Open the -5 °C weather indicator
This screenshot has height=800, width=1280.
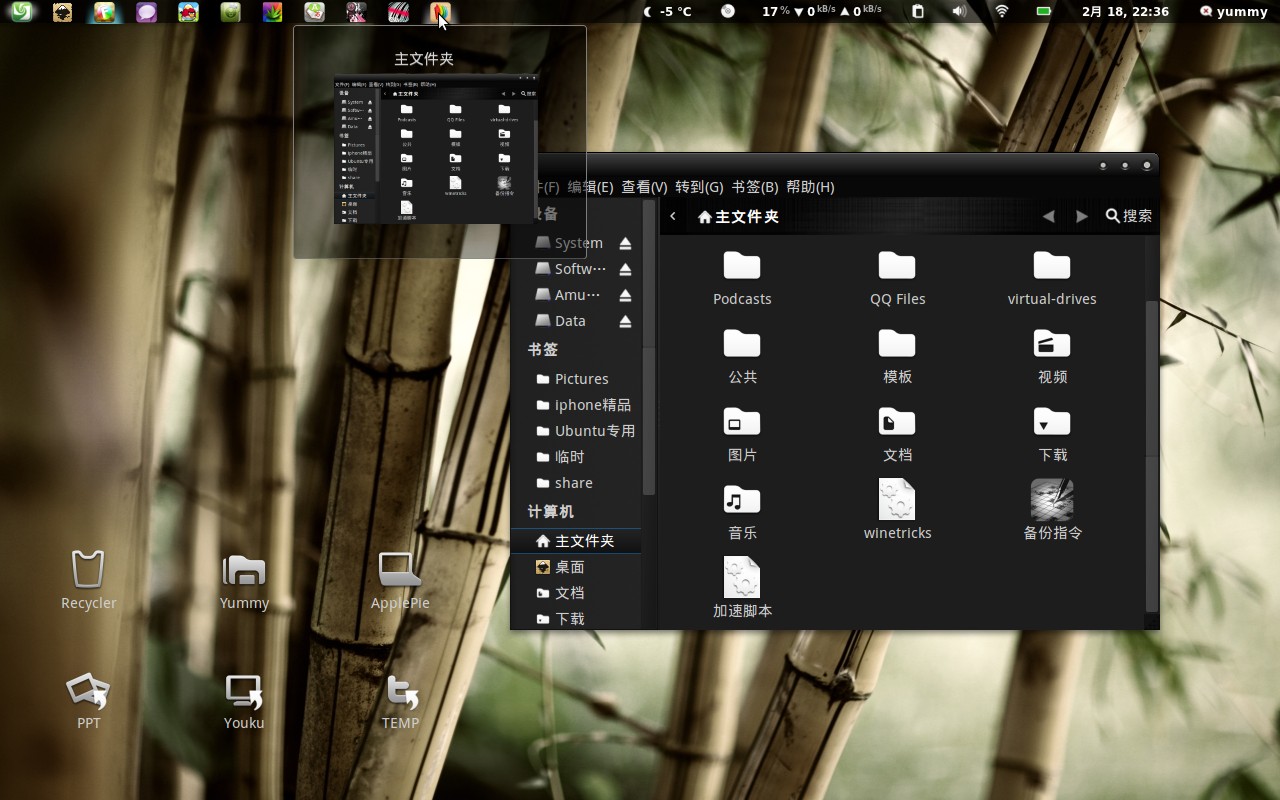667,12
